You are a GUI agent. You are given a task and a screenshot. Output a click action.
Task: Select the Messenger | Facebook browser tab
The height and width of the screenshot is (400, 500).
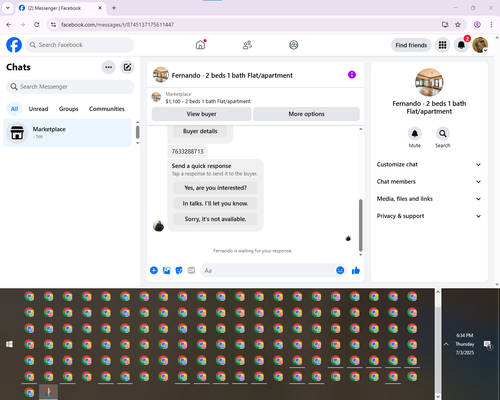pos(60,8)
